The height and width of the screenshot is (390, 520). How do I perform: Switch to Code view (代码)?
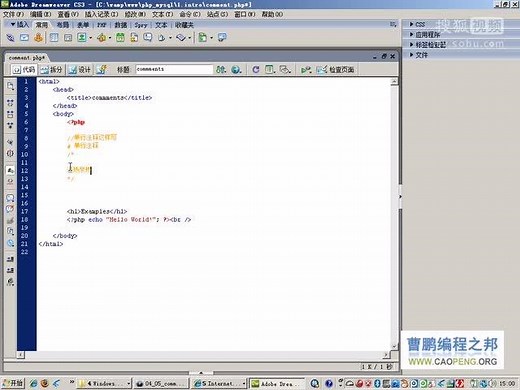(x=24, y=70)
